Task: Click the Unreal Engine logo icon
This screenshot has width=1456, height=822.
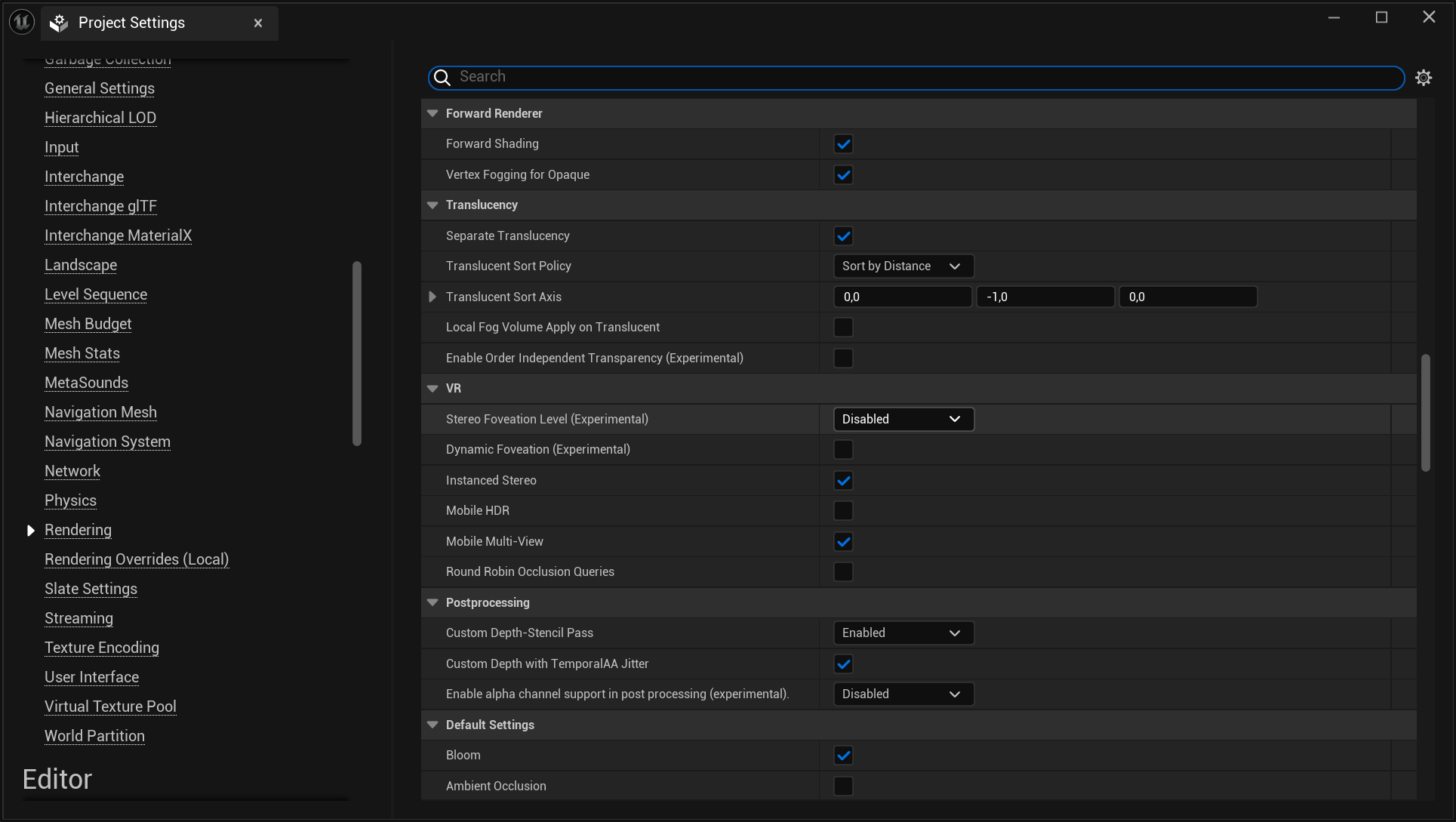Action: point(20,22)
